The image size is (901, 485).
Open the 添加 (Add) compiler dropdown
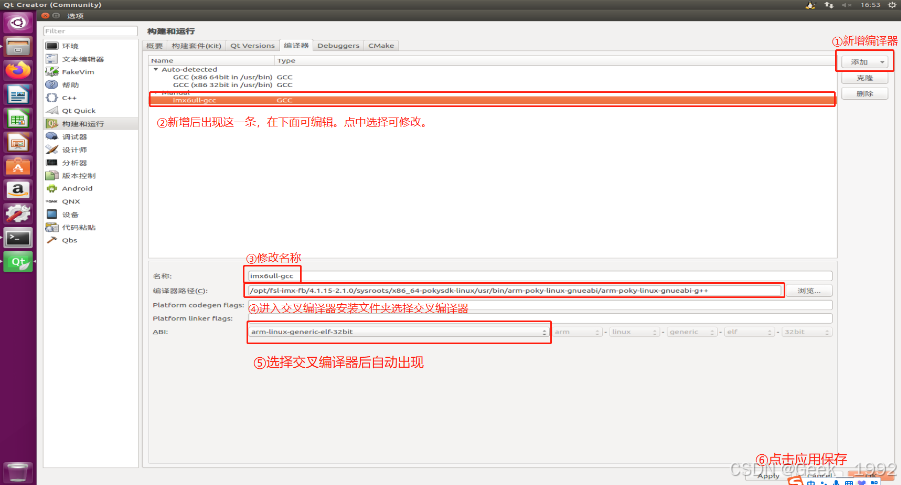(865, 62)
